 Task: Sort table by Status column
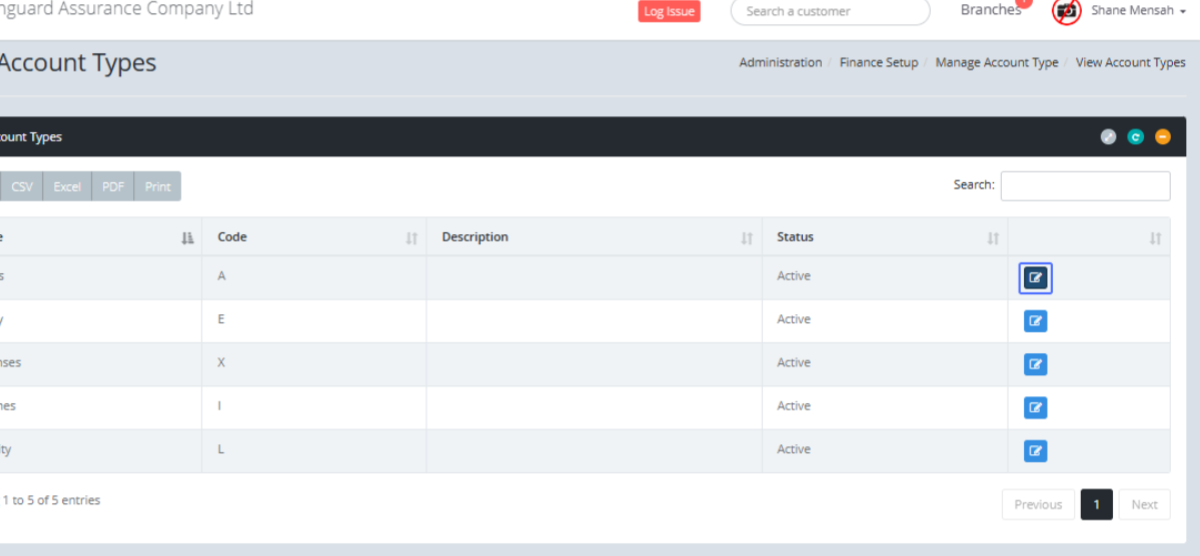885,237
